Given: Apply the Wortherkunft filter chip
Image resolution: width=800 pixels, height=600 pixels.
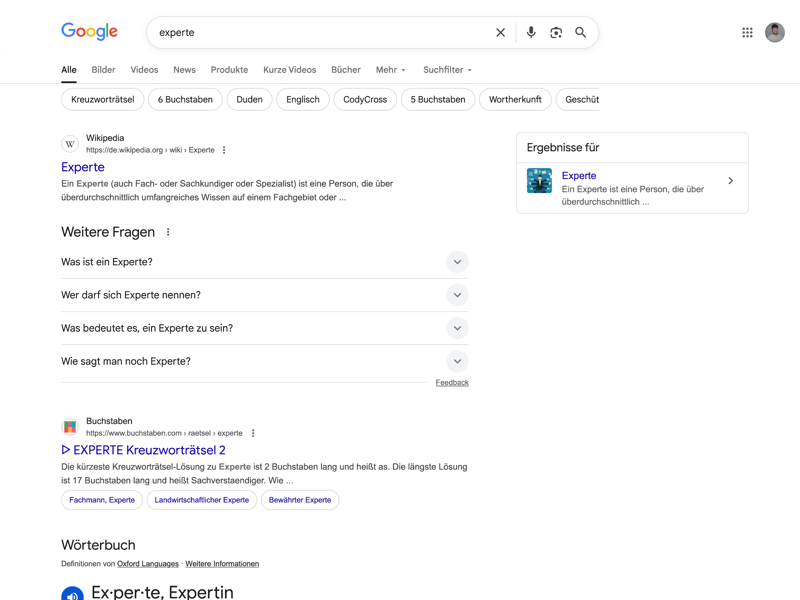Looking at the screenshot, I should (515, 99).
